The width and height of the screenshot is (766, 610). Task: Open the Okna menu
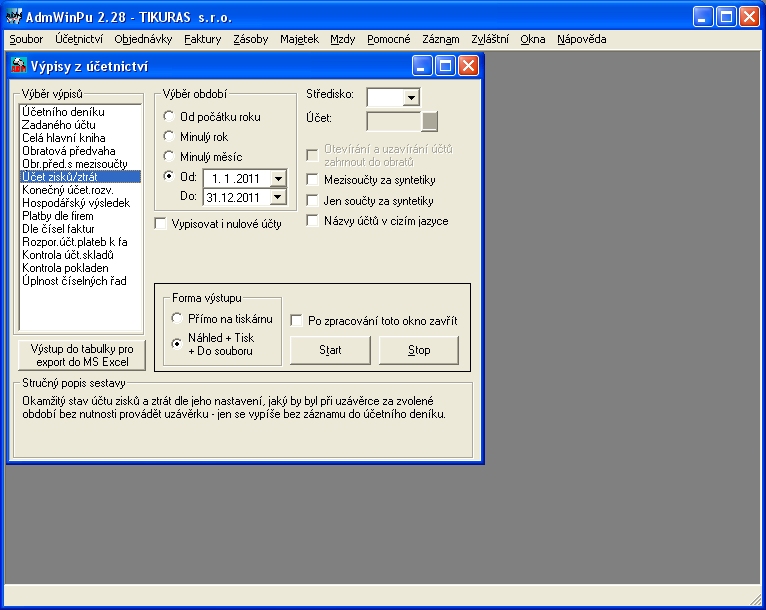(x=532, y=39)
